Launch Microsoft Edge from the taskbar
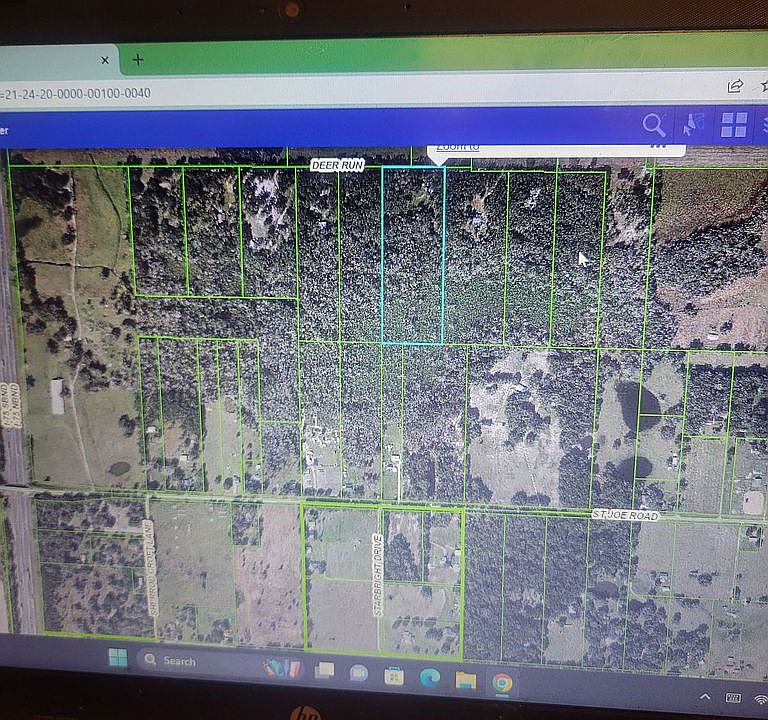Viewport: 768px width, 720px height. 430,678
